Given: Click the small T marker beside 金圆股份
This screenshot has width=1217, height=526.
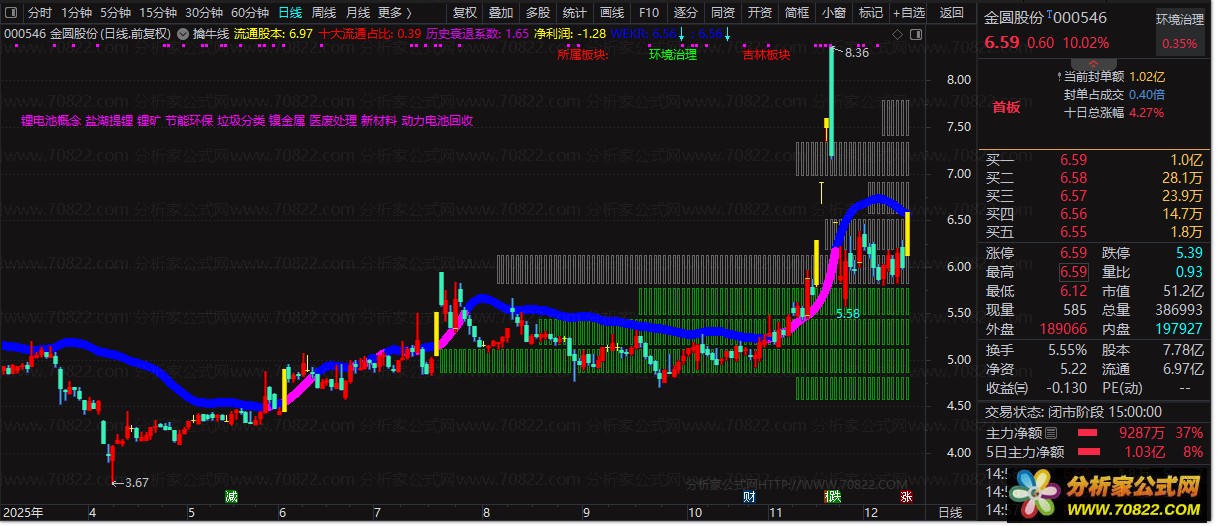Looking at the screenshot, I should point(1049,16).
